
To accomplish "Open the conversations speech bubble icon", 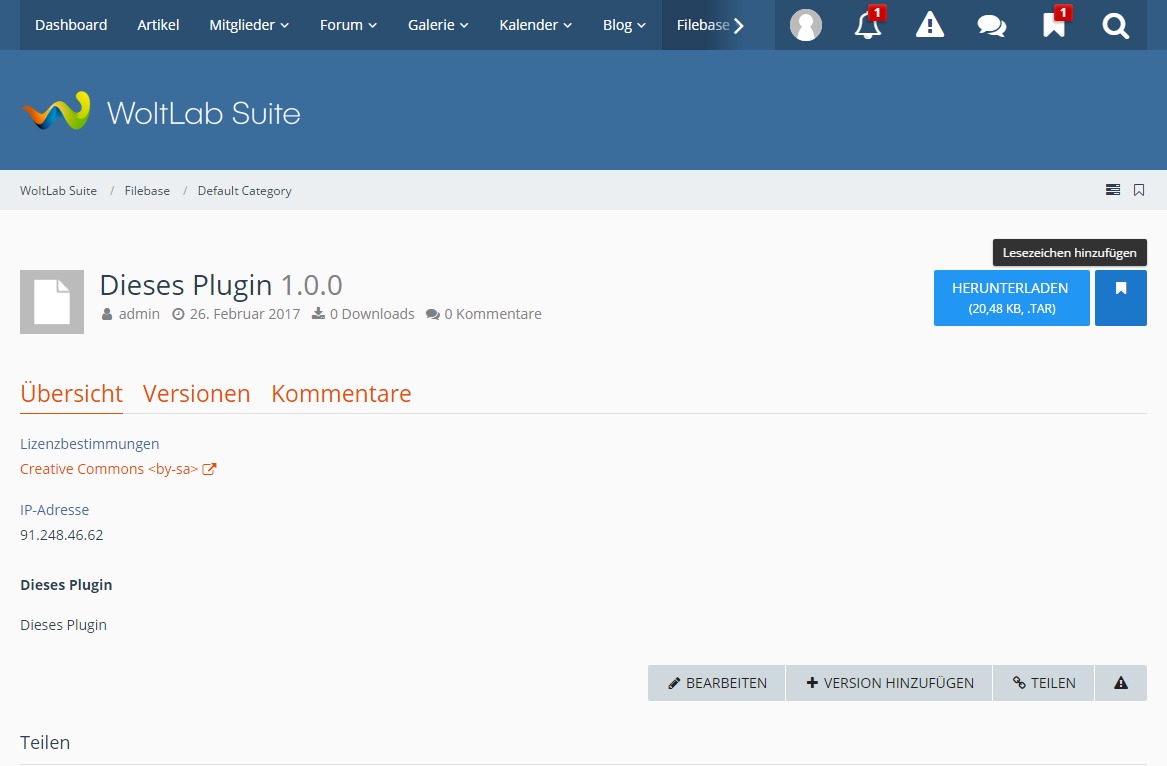I will tap(992, 25).
